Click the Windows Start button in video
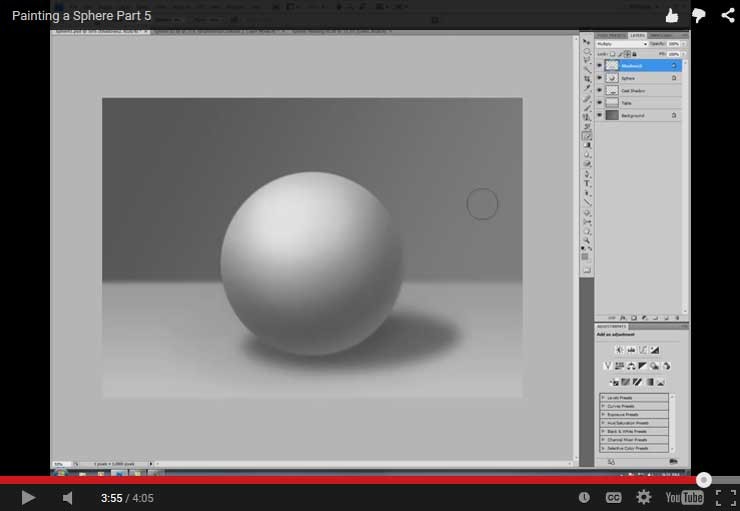 (x=60, y=472)
